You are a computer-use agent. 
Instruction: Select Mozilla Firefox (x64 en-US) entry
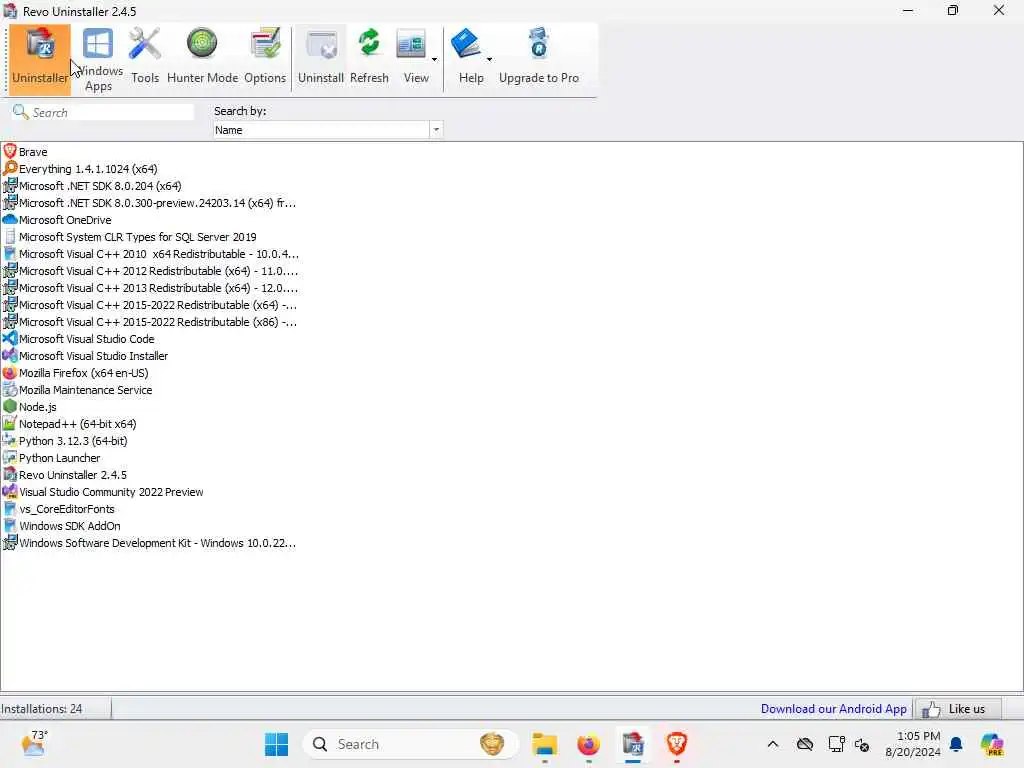(x=76, y=372)
